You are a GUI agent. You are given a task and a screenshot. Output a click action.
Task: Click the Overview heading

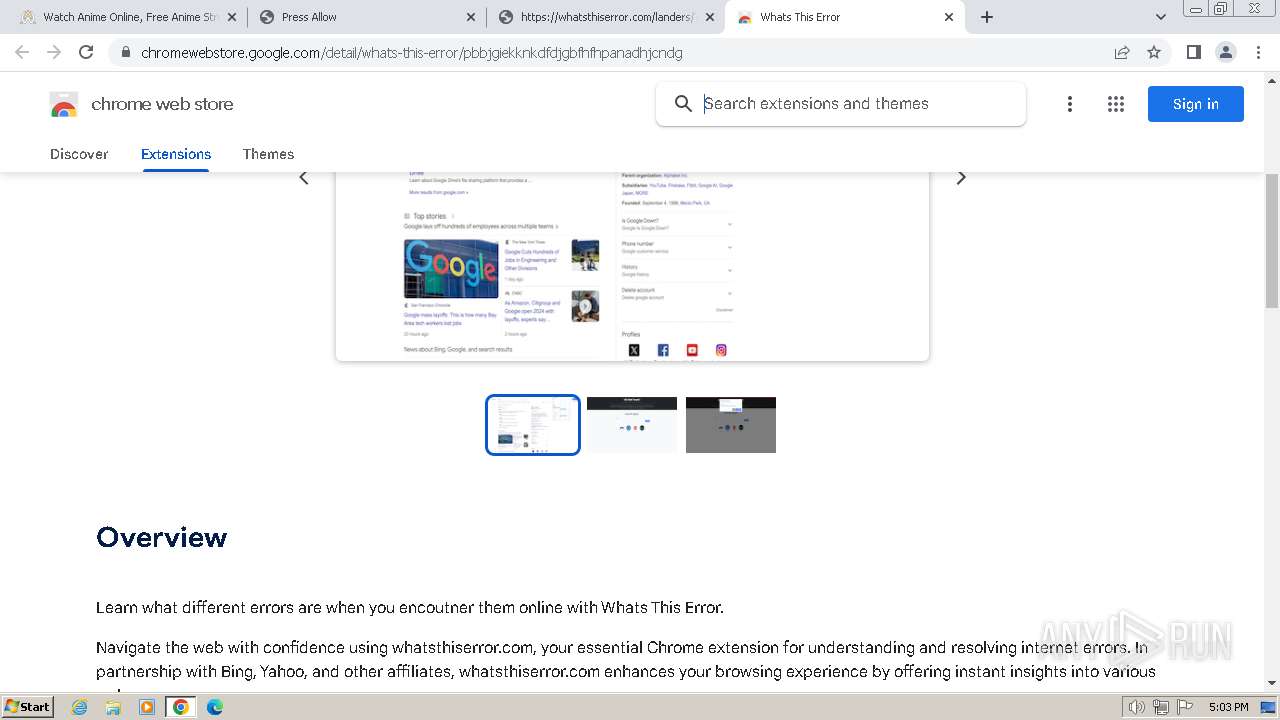pyautogui.click(x=162, y=537)
